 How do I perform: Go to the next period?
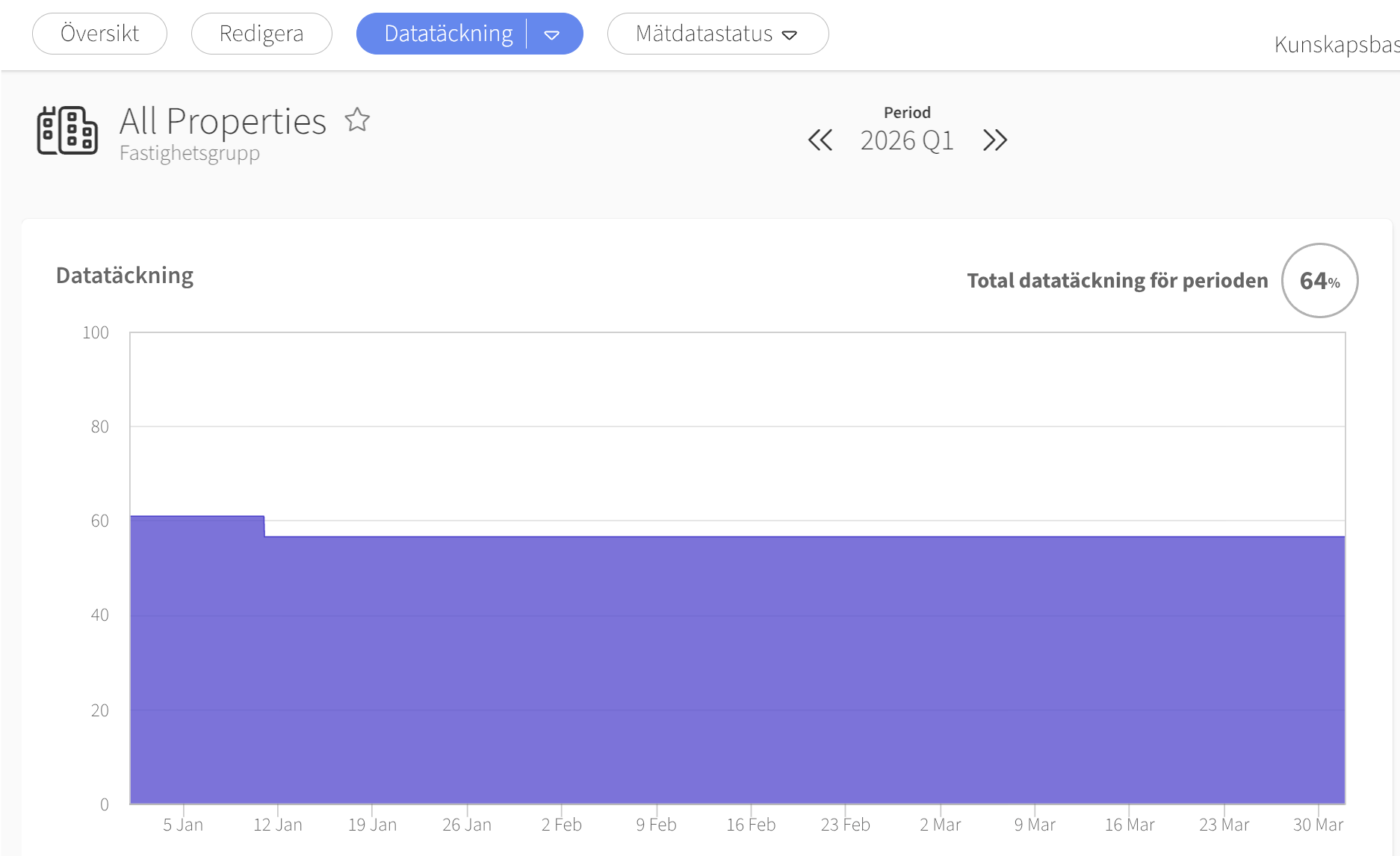tap(995, 140)
